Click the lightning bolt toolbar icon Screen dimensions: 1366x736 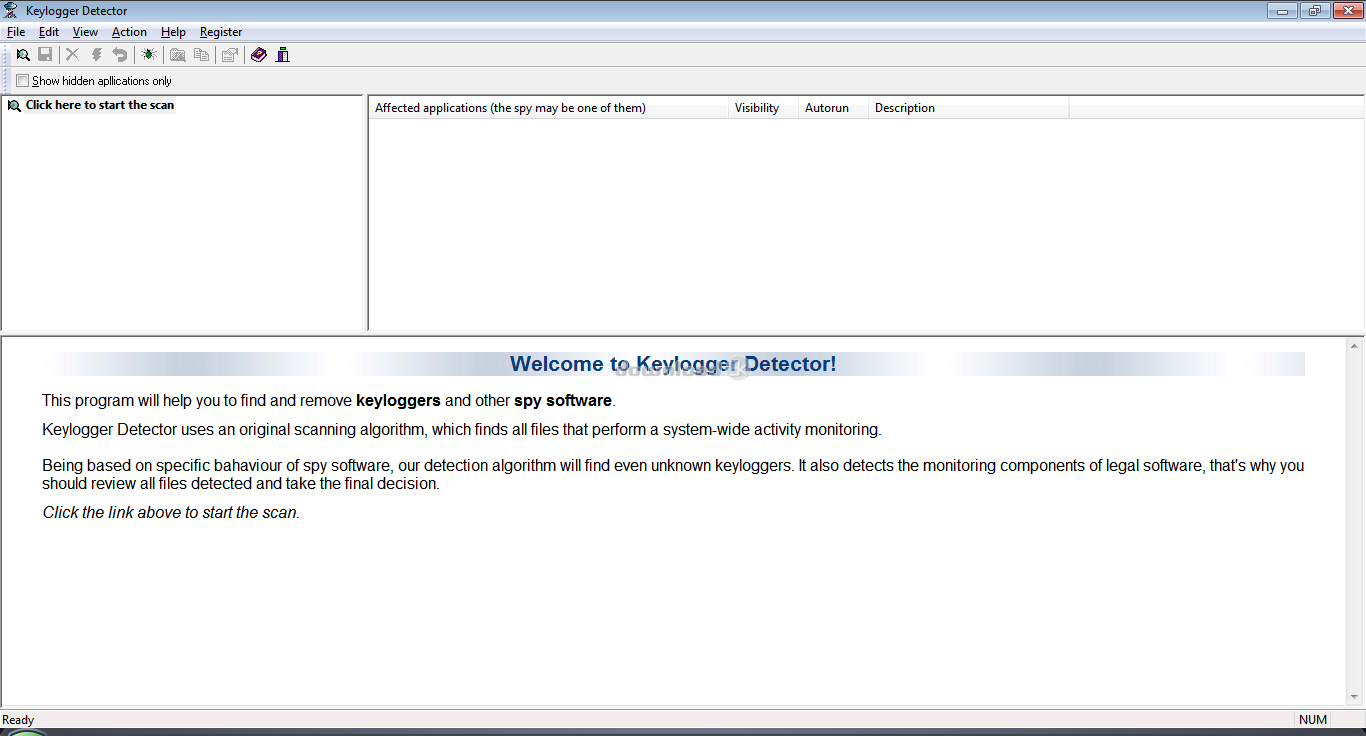pyautogui.click(x=97, y=55)
